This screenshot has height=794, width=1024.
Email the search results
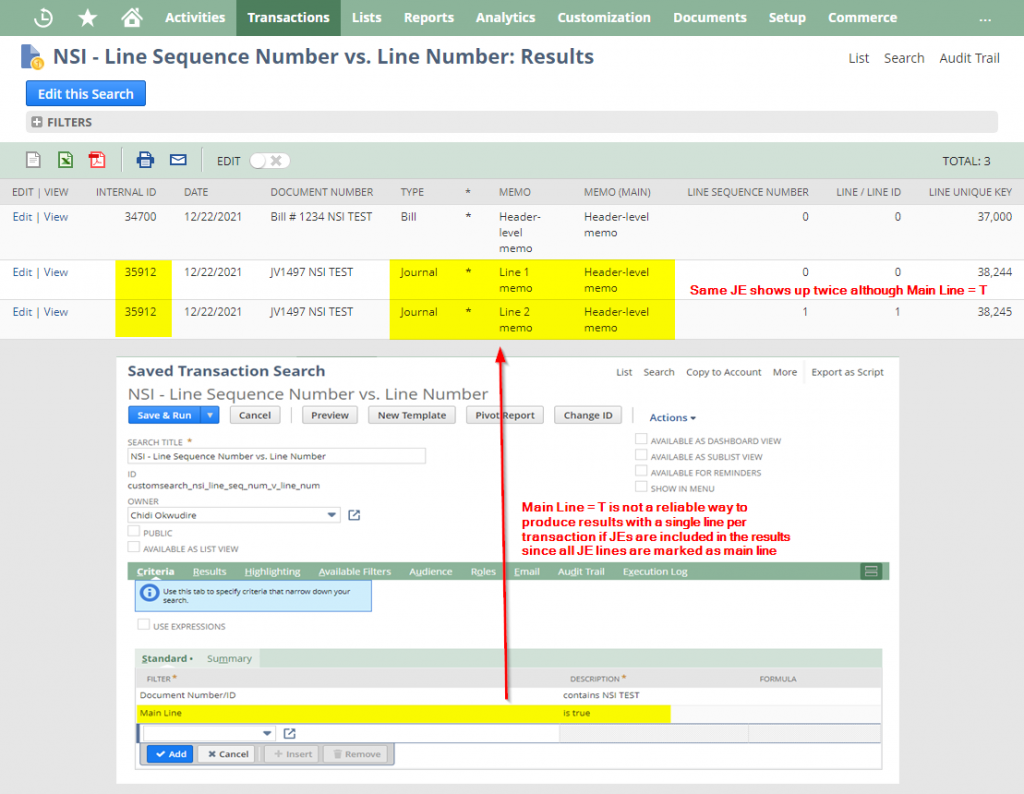[178, 160]
